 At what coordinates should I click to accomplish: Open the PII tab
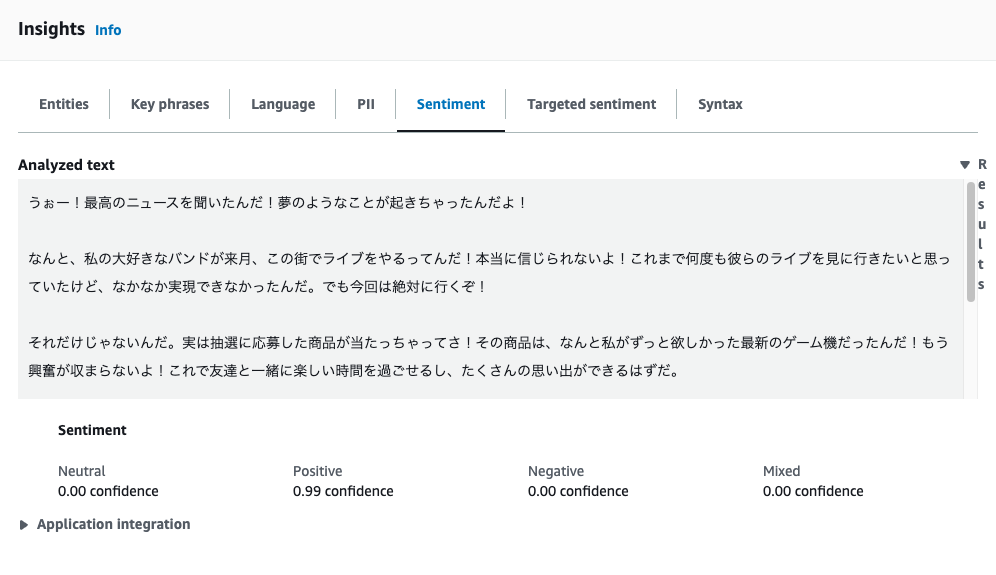coord(365,104)
